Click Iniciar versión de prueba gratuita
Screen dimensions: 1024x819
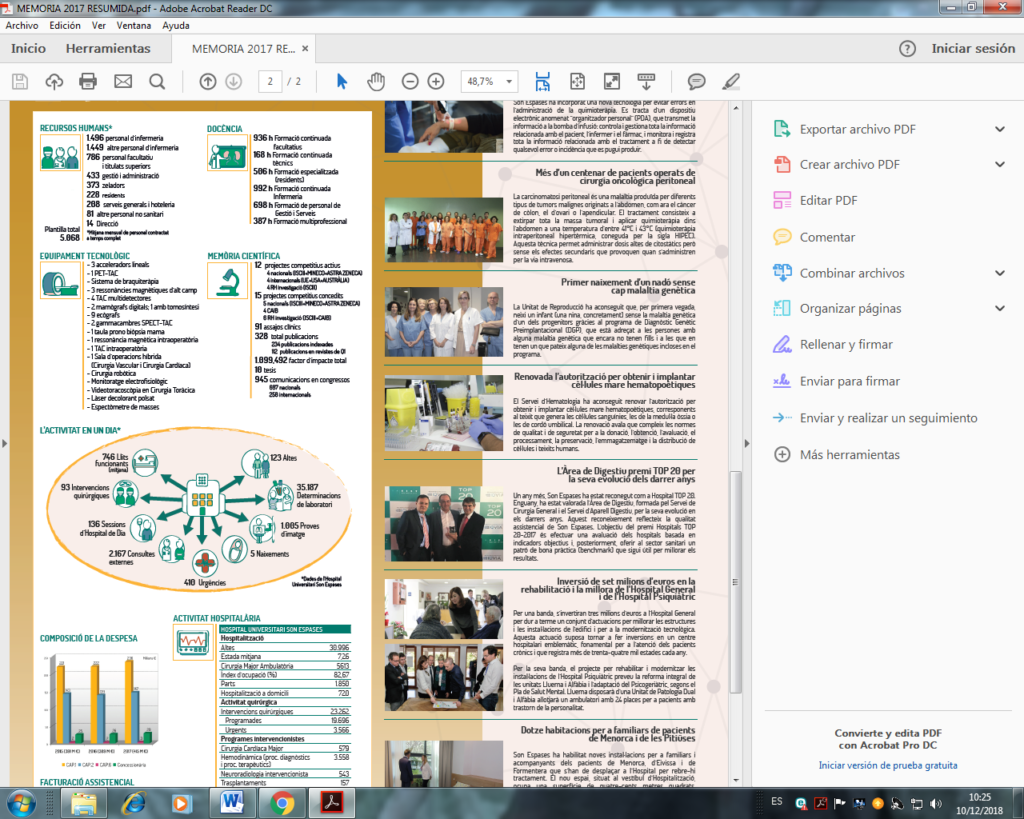[x=887, y=765]
